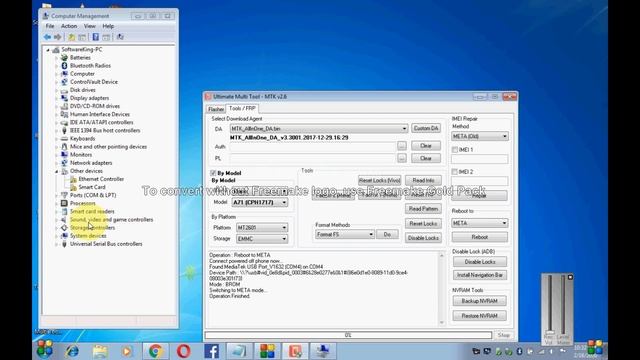Click the blue Help icon in Computer Management toolbar
The height and width of the screenshot is (360, 640).
pyautogui.click(x=96, y=37)
